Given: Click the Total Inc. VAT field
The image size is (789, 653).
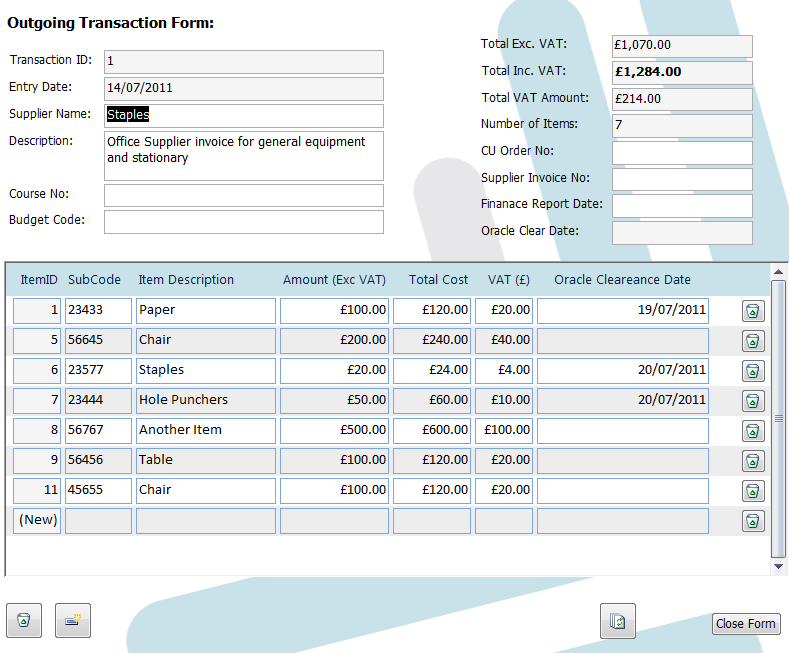Looking at the screenshot, I should click(682, 72).
